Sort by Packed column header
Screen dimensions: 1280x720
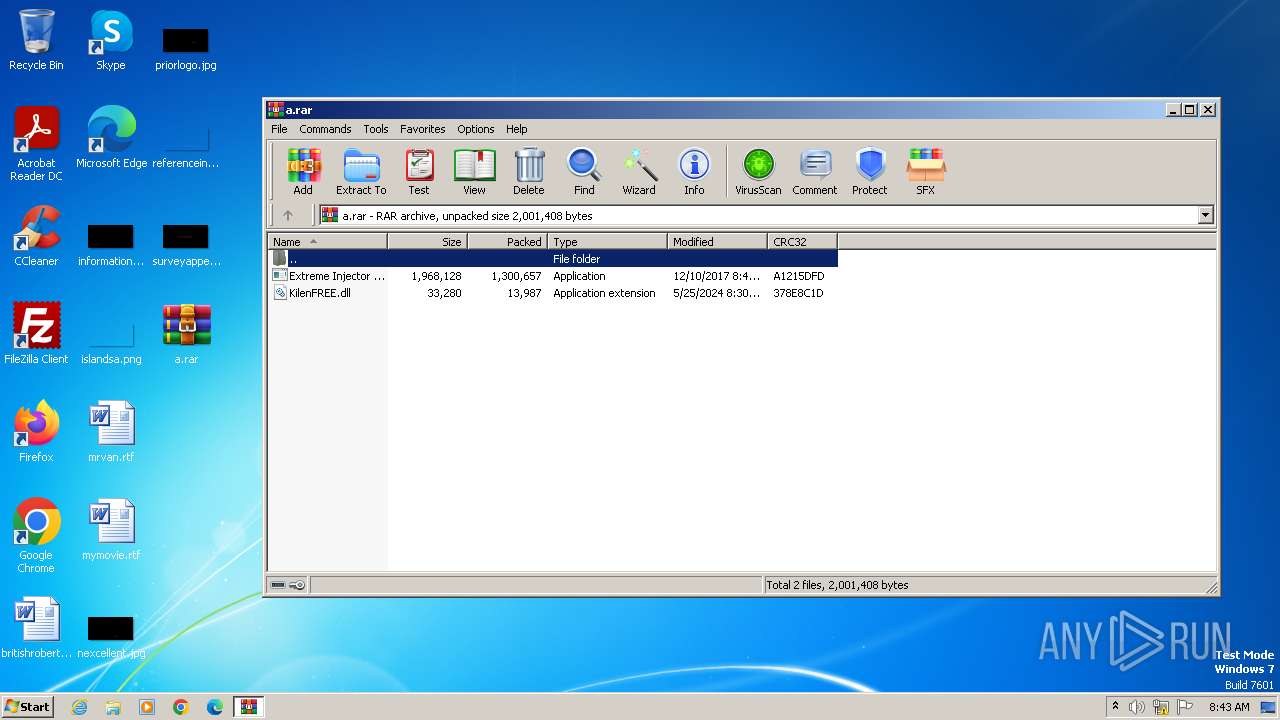click(507, 241)
